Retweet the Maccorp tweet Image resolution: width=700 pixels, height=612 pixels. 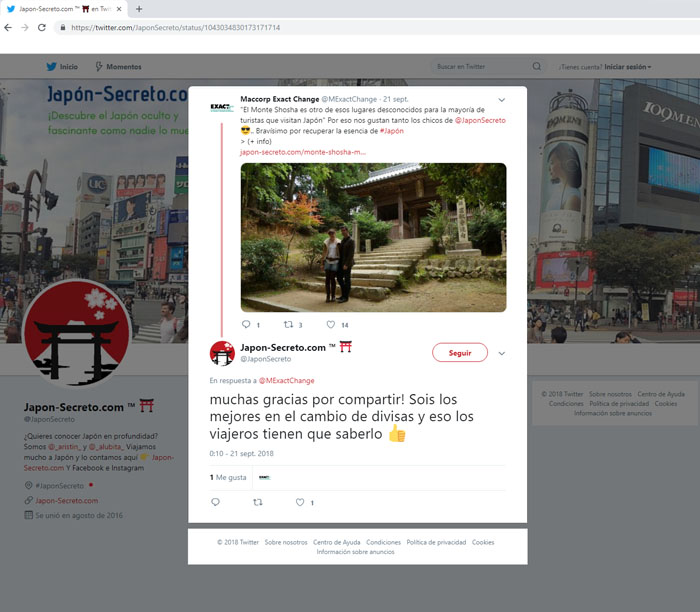click(x=289, y=325)
